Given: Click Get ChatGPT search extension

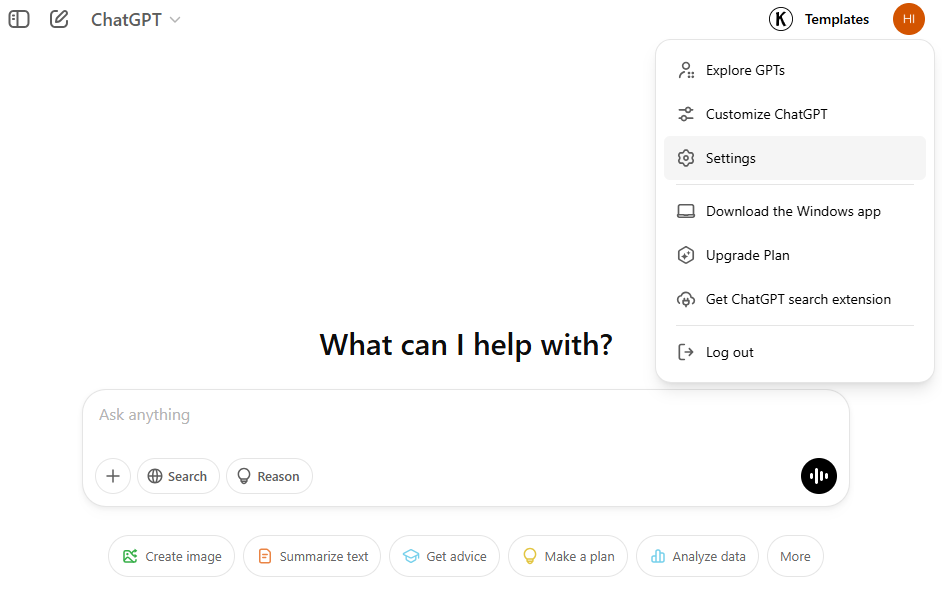Looking at the screenshot, I should tap(794, 299).
